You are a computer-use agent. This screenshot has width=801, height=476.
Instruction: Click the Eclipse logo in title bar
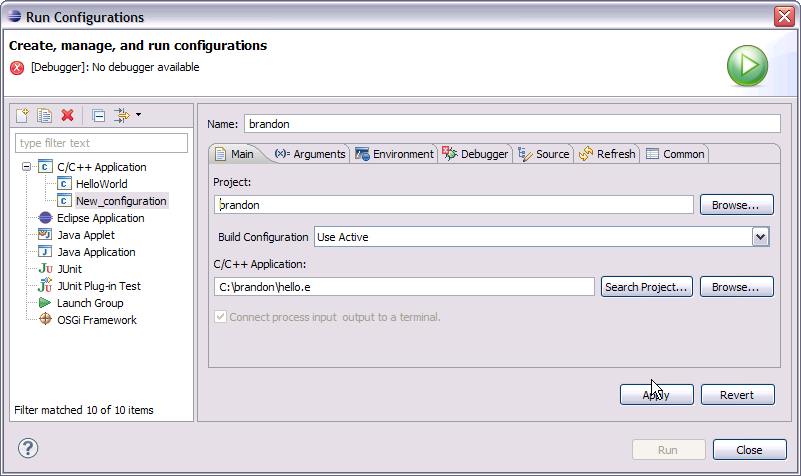click(14, 16)
